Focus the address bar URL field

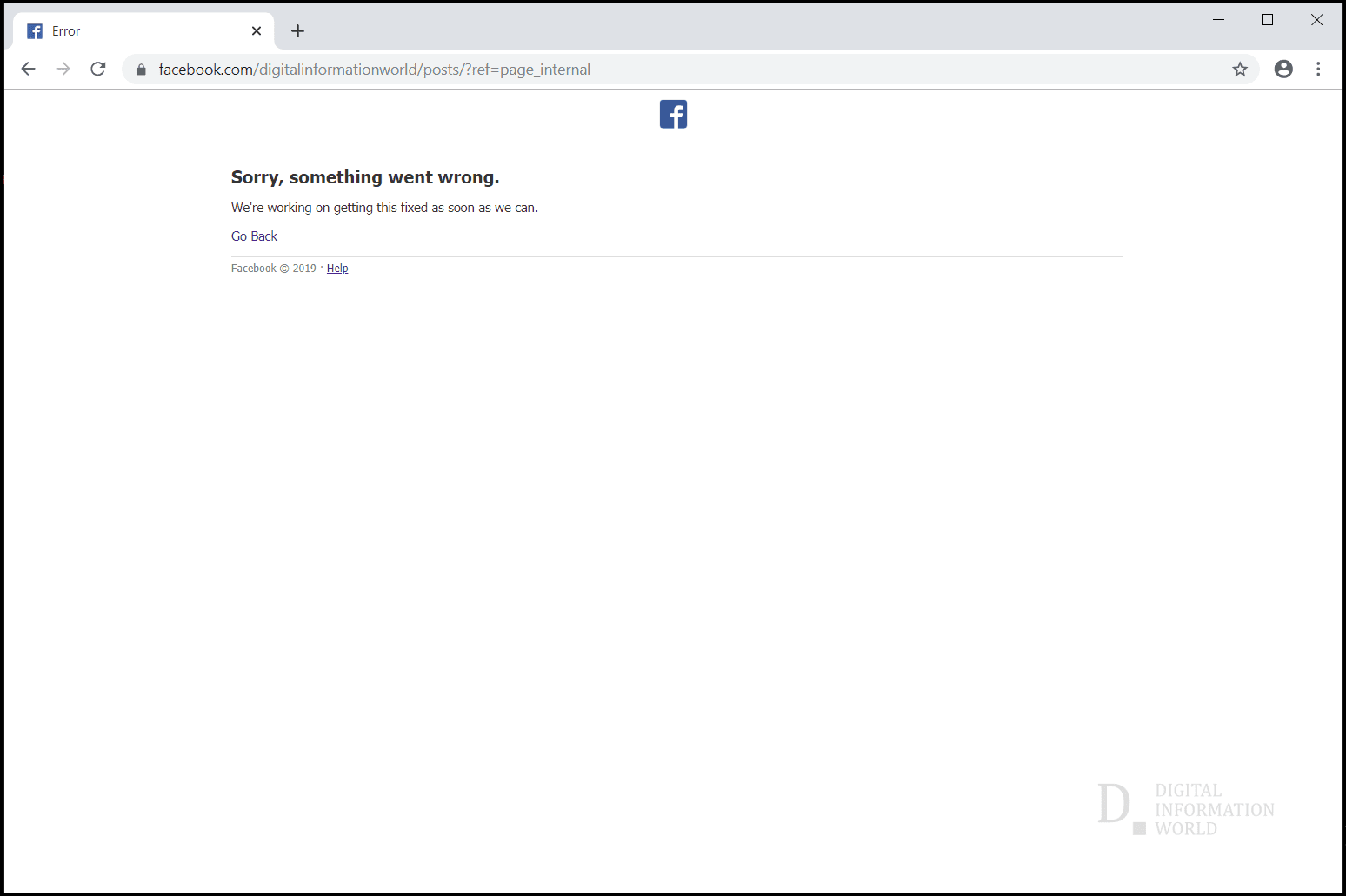[x=691, y=70]
